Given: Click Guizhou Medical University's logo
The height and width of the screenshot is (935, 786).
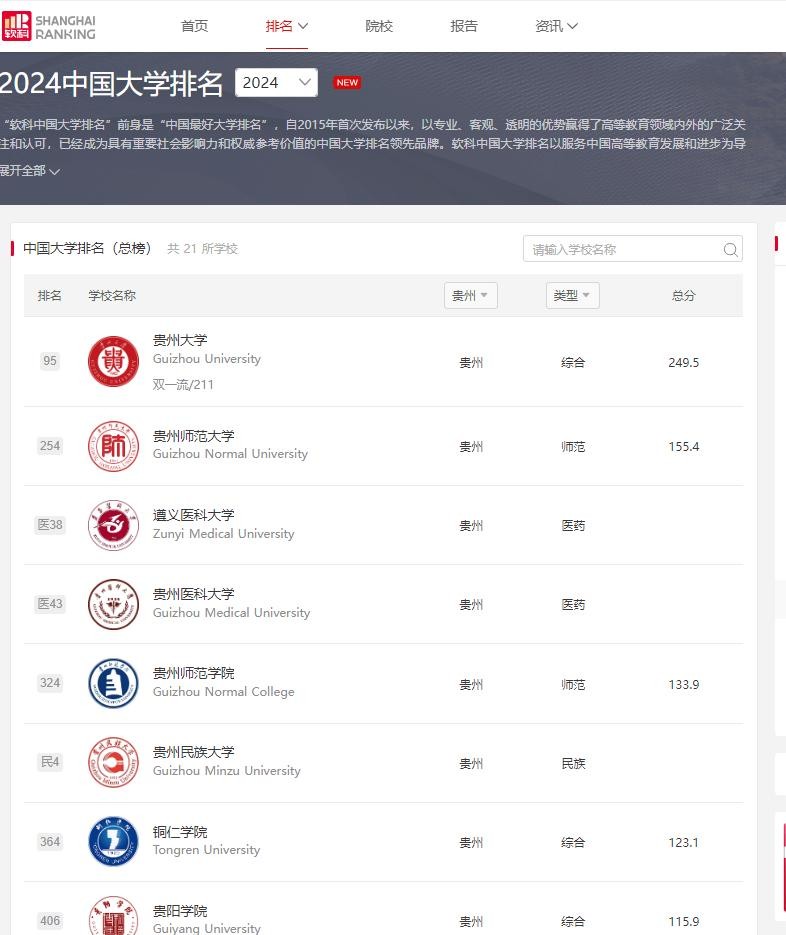Looking at the screenshot, I should pos(113,604).
